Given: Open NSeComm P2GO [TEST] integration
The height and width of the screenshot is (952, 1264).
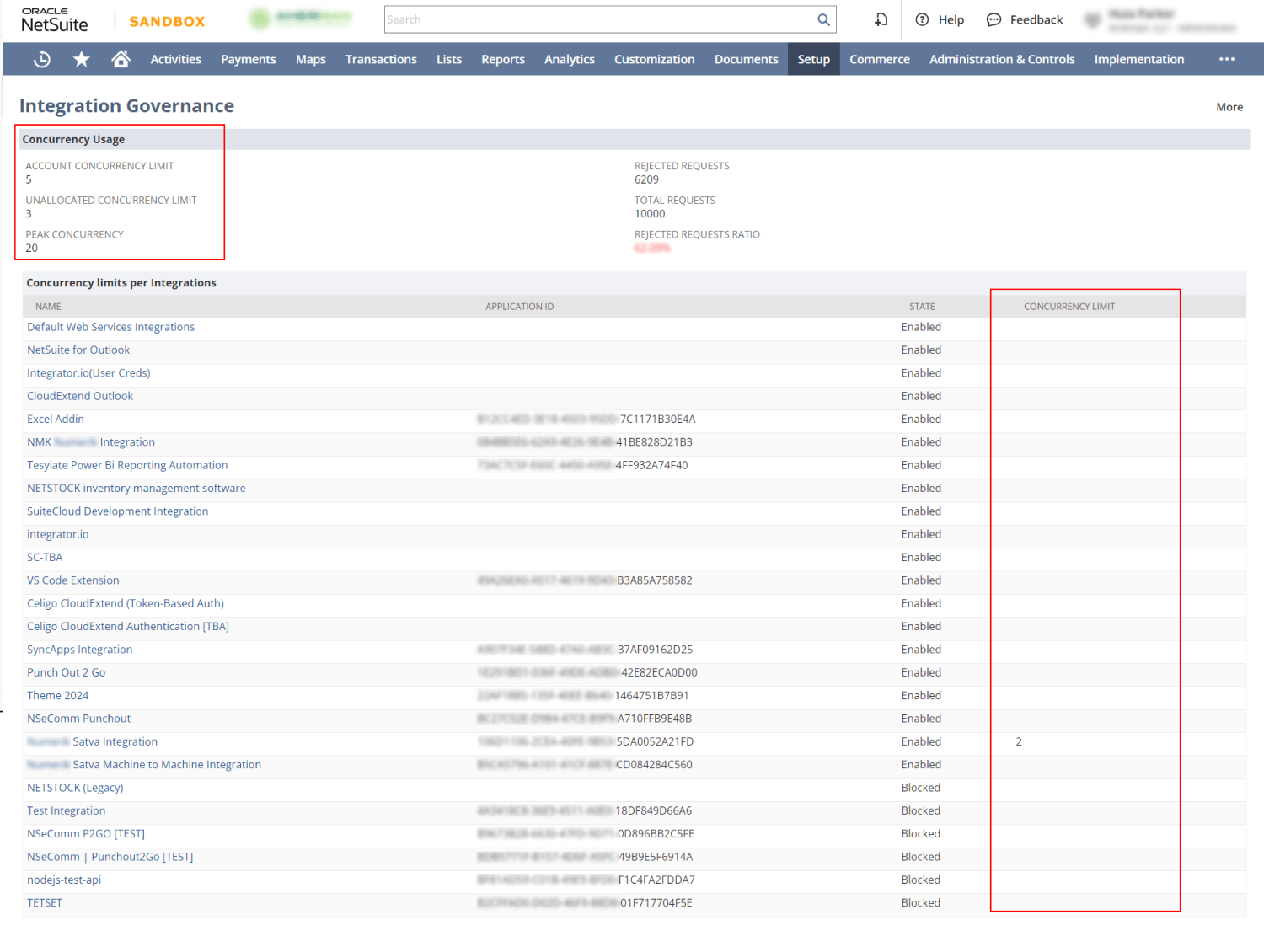Looking at the screenshot, I should click(86, 833).
